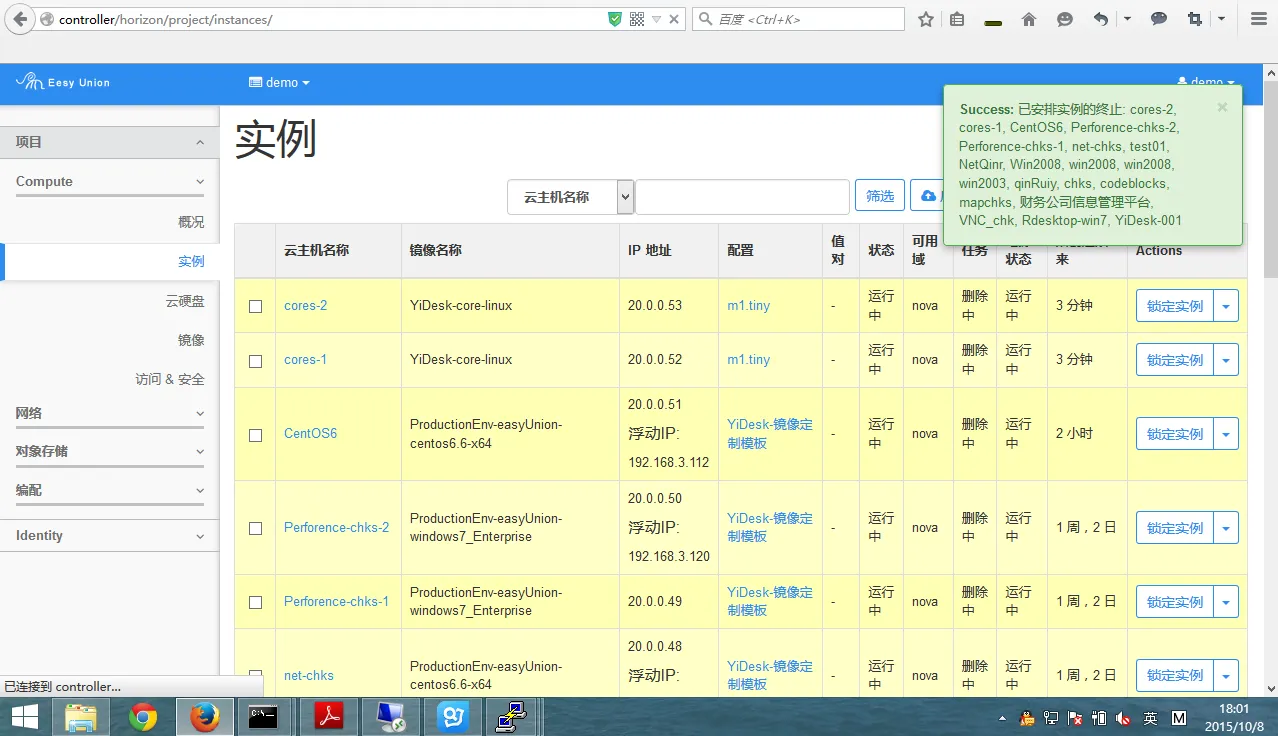Image resolution: width=1278 pixels, height=736 pixels.
Task: Click the undo arrow toolbar icon
Action: (x=1101, y=19)
